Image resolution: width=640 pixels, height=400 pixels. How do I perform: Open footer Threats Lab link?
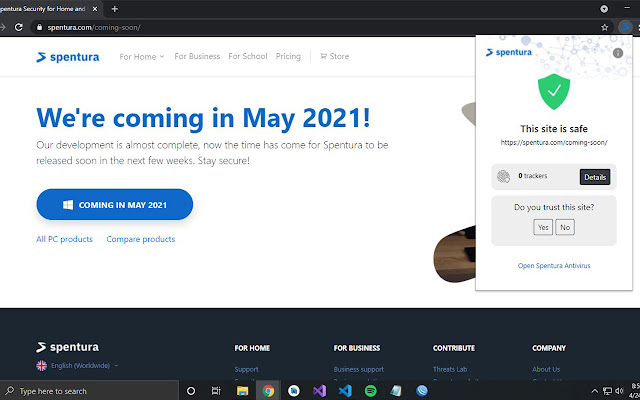450,369
